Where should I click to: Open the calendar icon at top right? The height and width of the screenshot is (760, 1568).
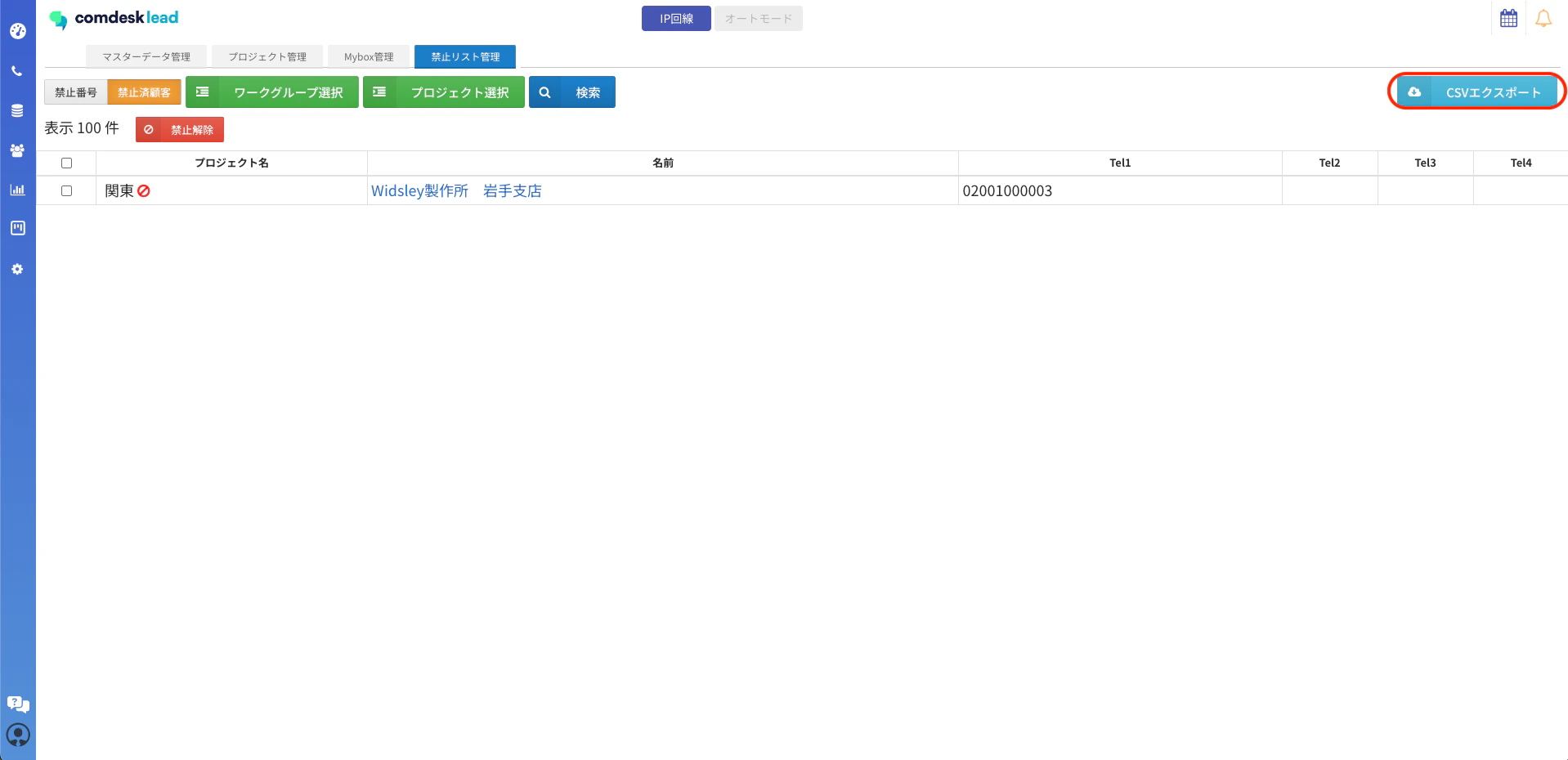tap(1508, 18)
